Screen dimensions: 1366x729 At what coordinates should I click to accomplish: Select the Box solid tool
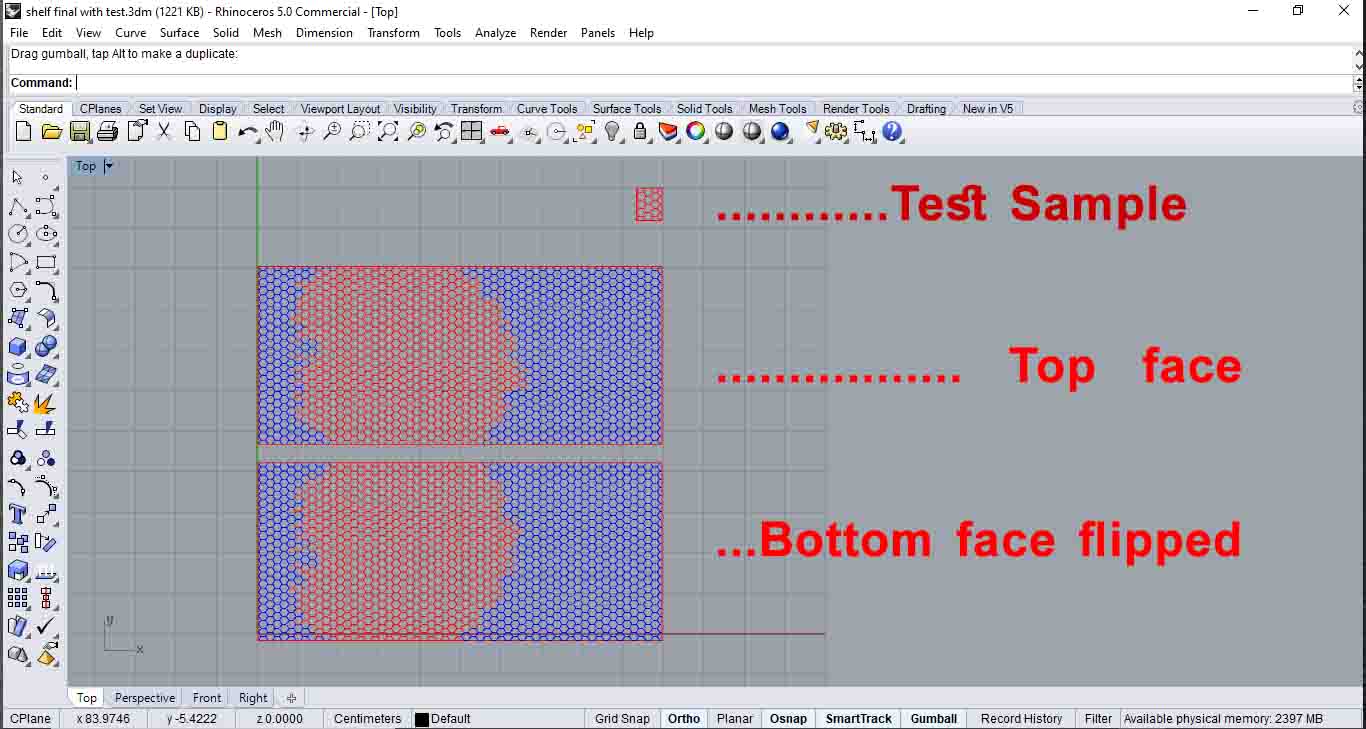tap(18, 346)
